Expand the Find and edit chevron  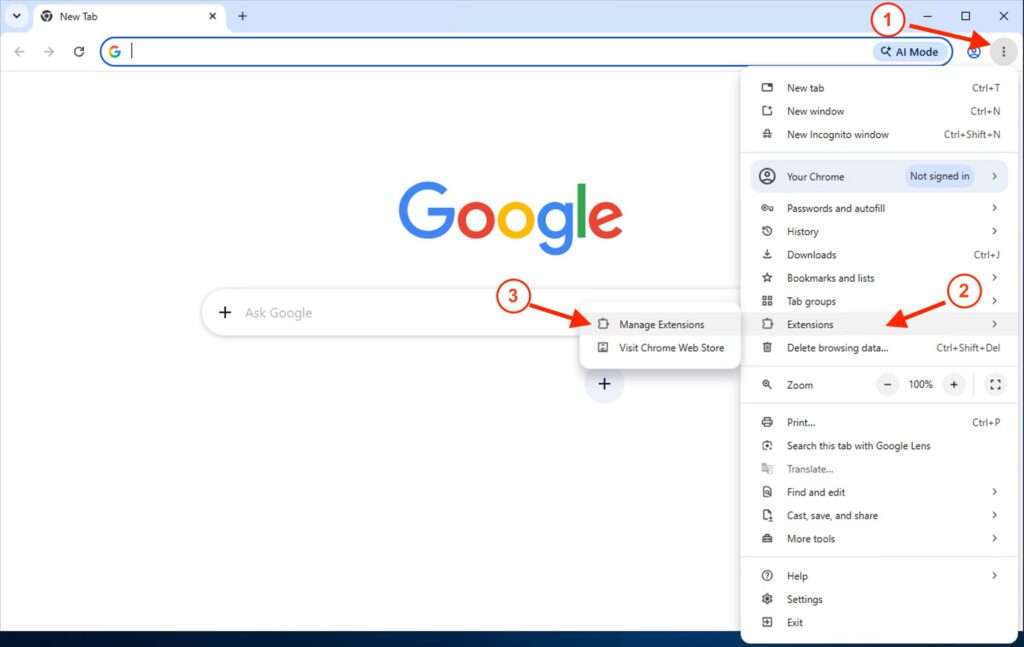point(995,492)
